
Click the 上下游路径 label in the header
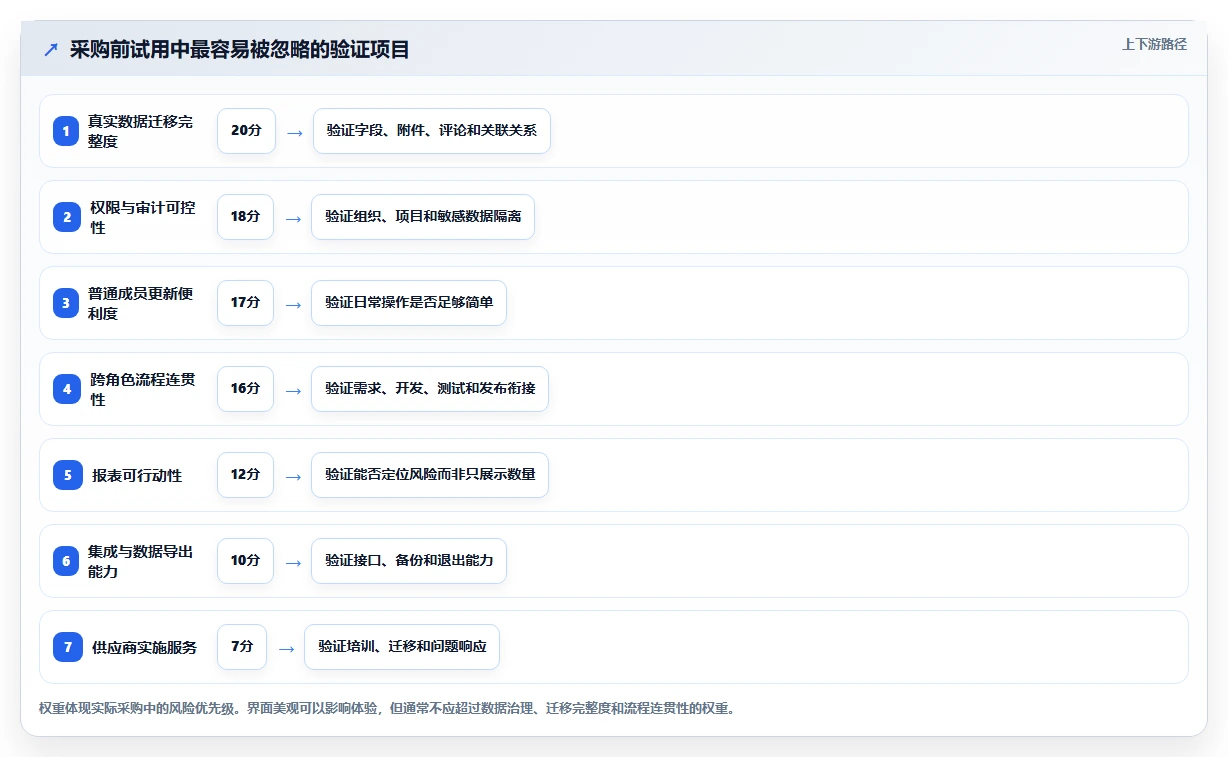[x=1154, y=44]
